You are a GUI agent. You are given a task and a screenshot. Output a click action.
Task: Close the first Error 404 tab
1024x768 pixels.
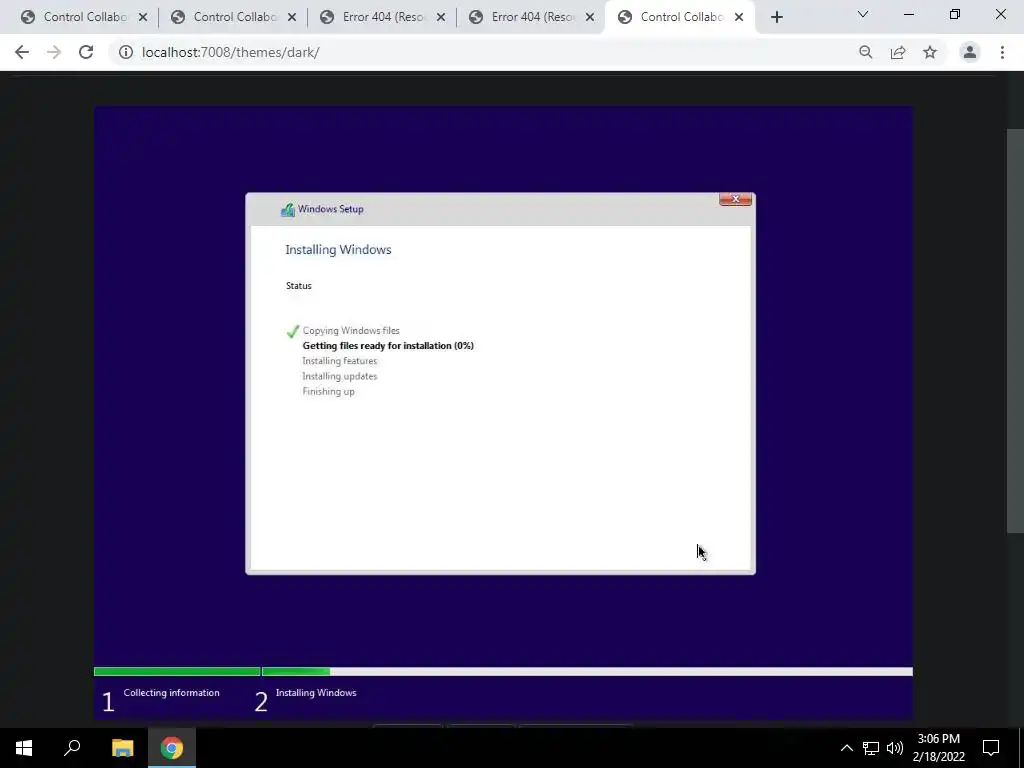[x=441, y=18]
